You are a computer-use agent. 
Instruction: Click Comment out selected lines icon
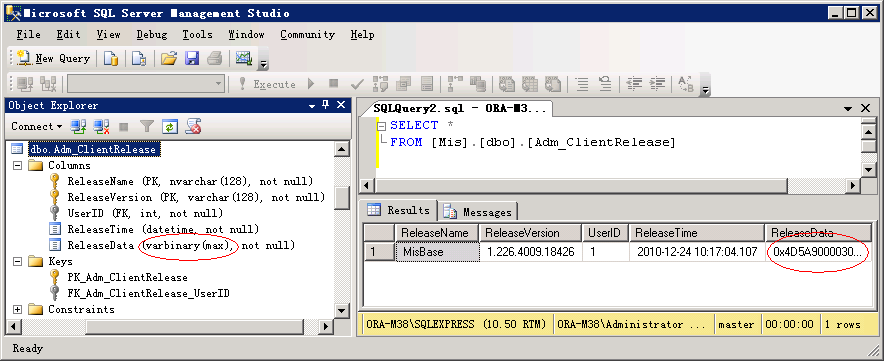(x=582, y=84)
